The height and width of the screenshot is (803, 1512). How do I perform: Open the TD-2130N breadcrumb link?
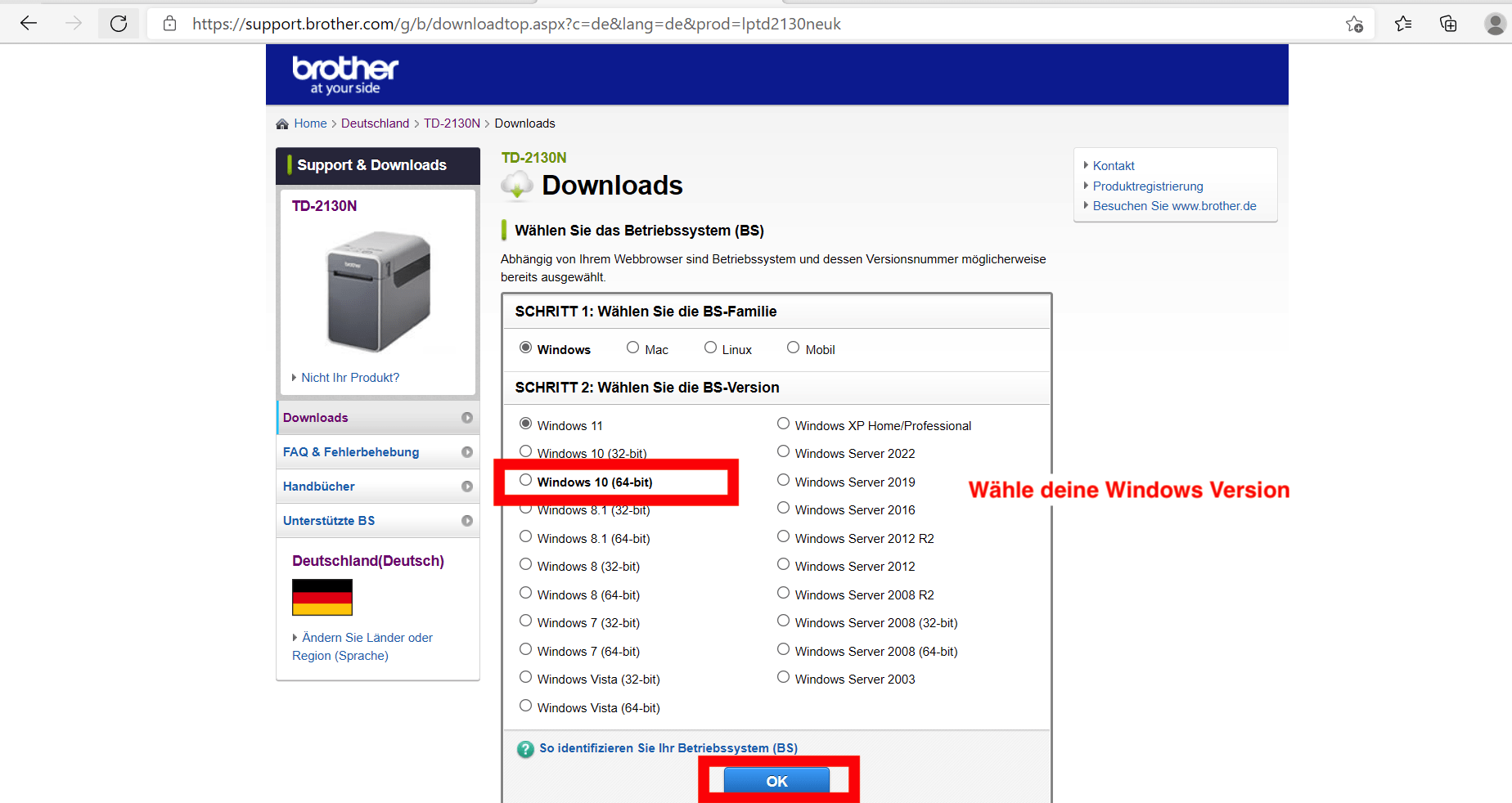tap(452, 123)
